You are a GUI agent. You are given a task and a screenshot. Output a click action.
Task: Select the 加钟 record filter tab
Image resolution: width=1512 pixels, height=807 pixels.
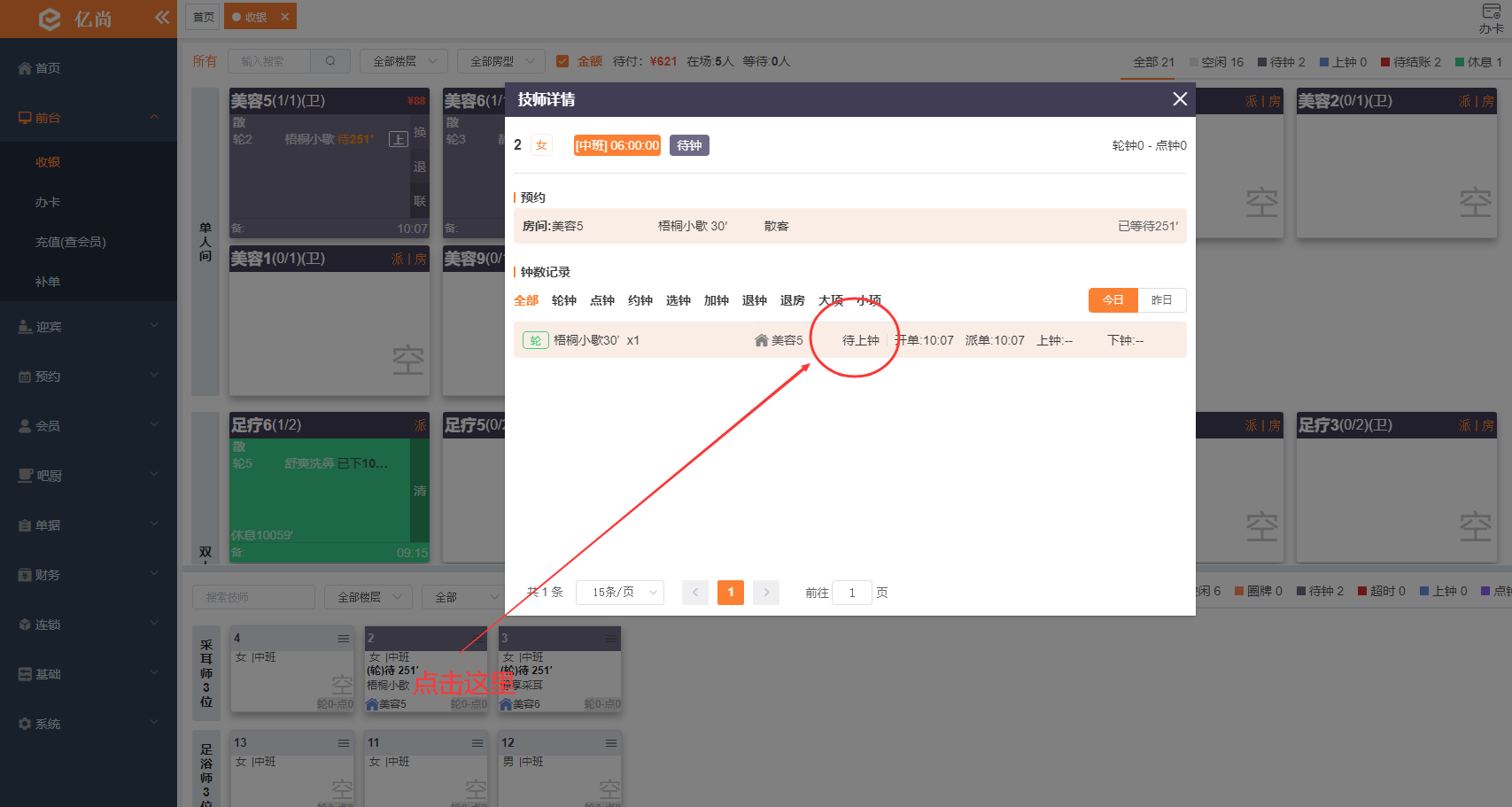717,300
